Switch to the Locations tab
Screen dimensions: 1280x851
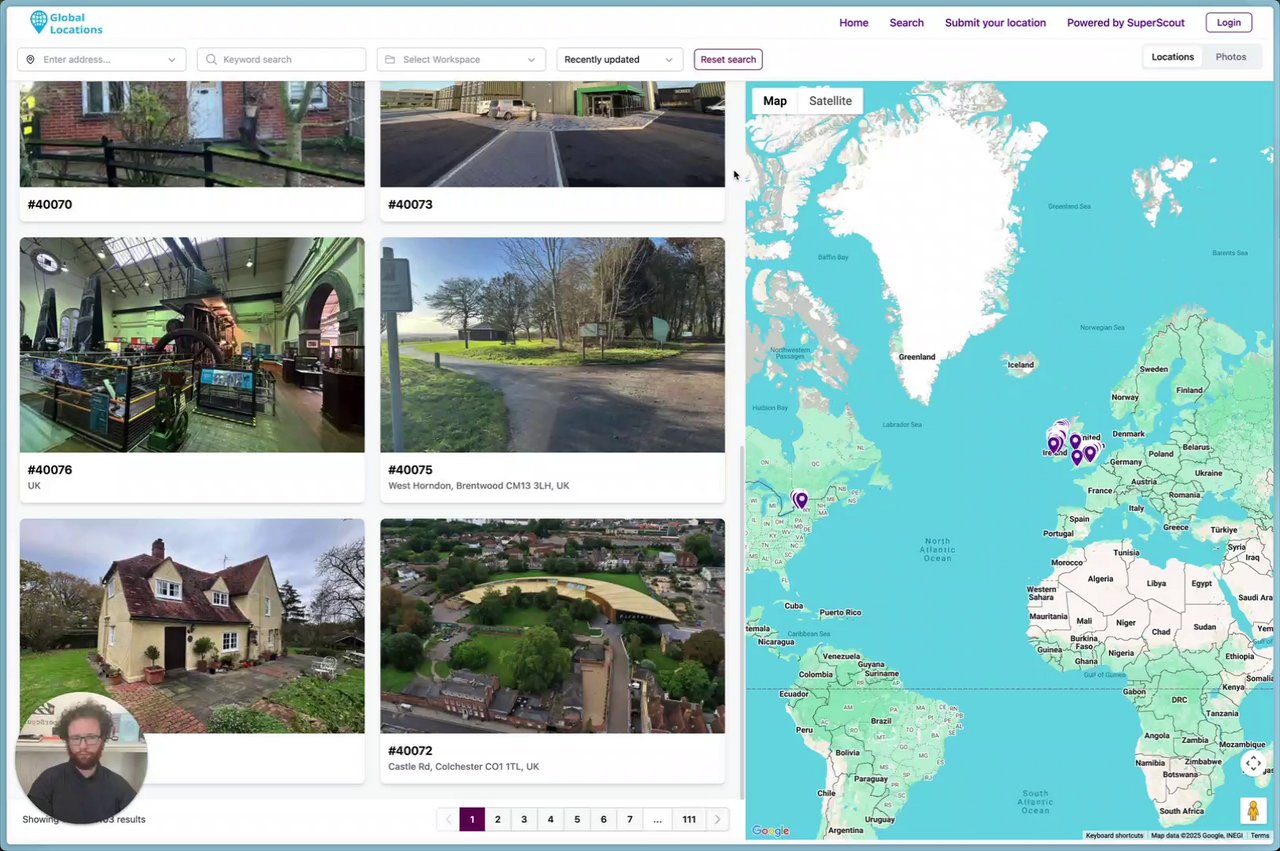point(1173,57)
